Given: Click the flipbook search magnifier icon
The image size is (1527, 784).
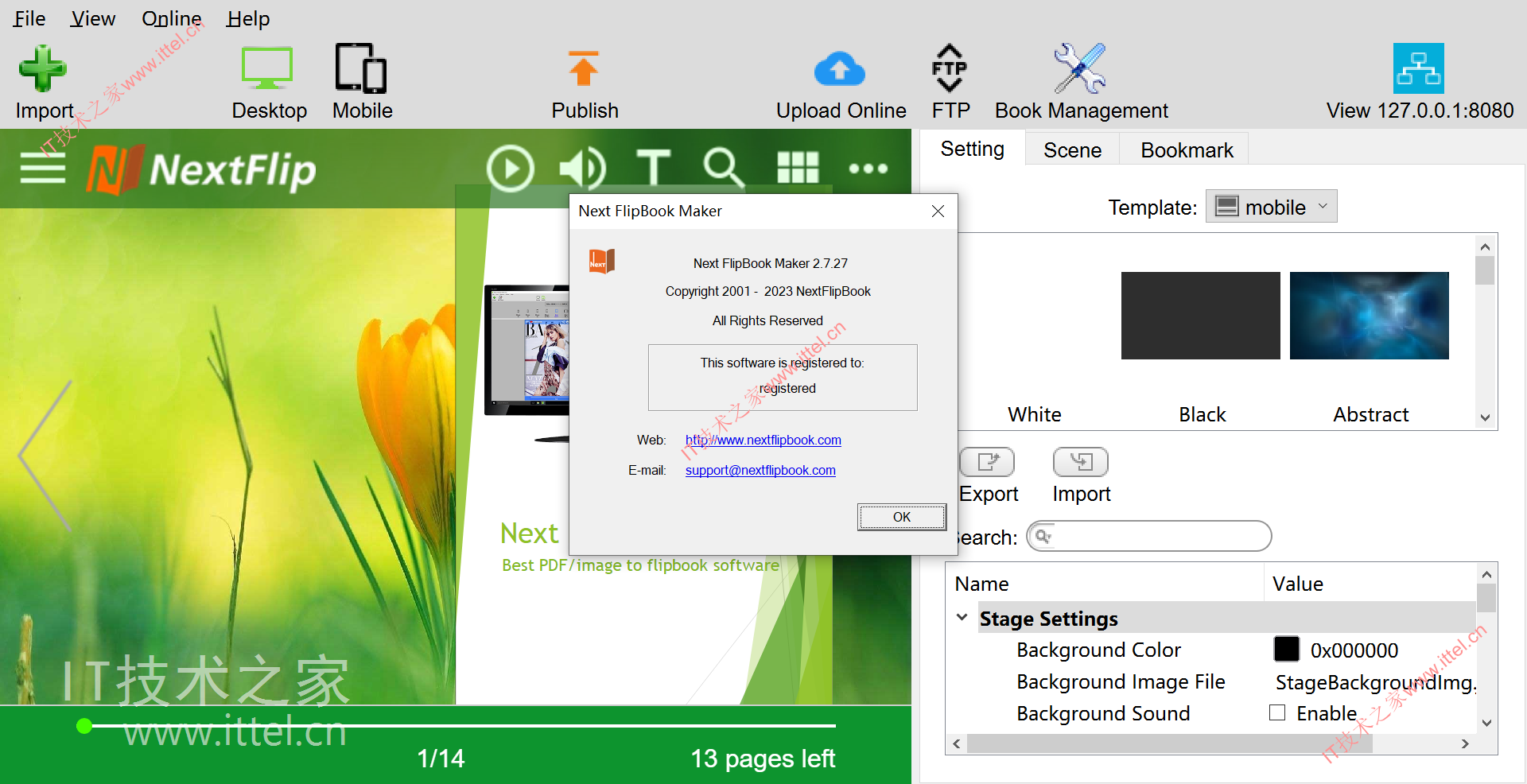Looking at the screenshot, I should point(723,169).
